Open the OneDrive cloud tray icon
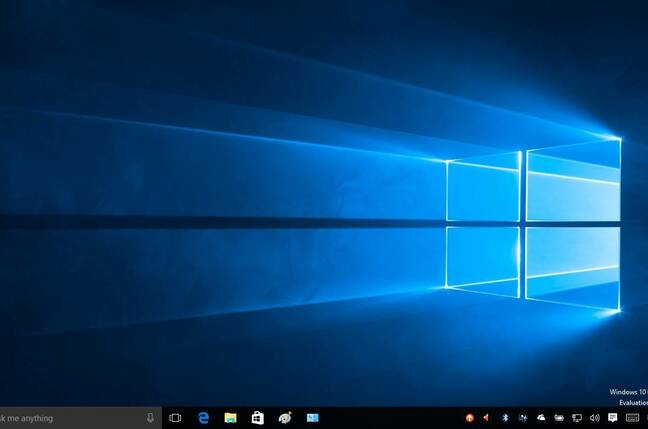648x429 pixels. pos(541,418)
